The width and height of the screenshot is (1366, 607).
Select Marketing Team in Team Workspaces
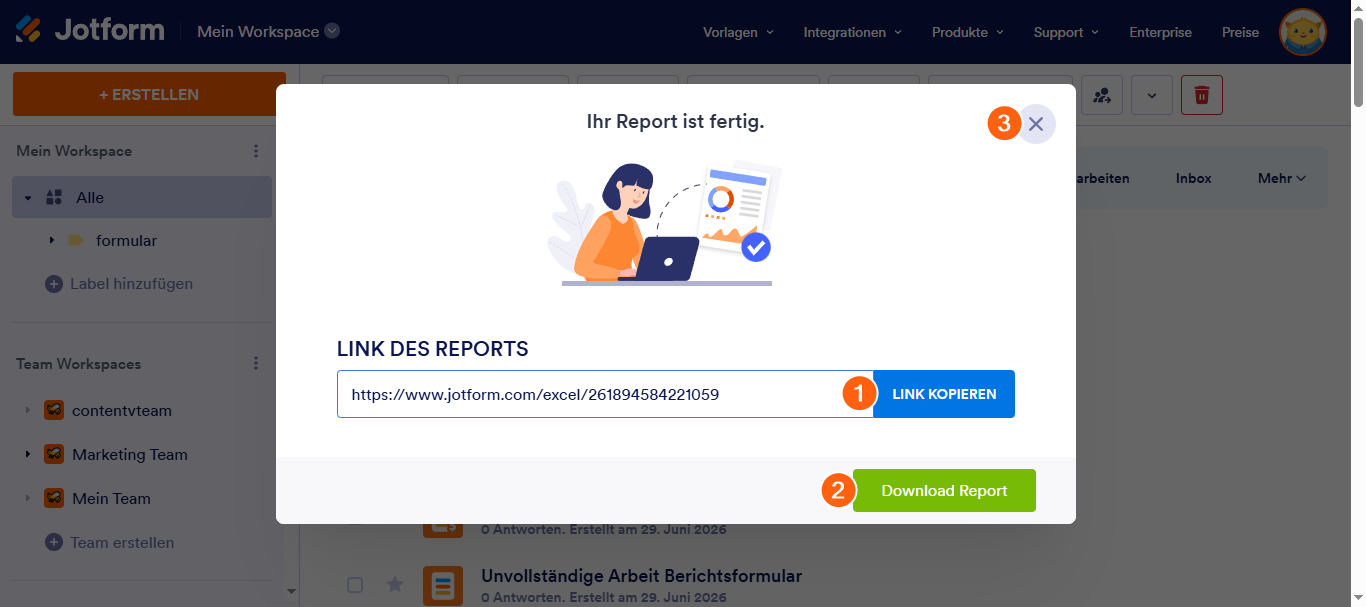pos(130,454)
